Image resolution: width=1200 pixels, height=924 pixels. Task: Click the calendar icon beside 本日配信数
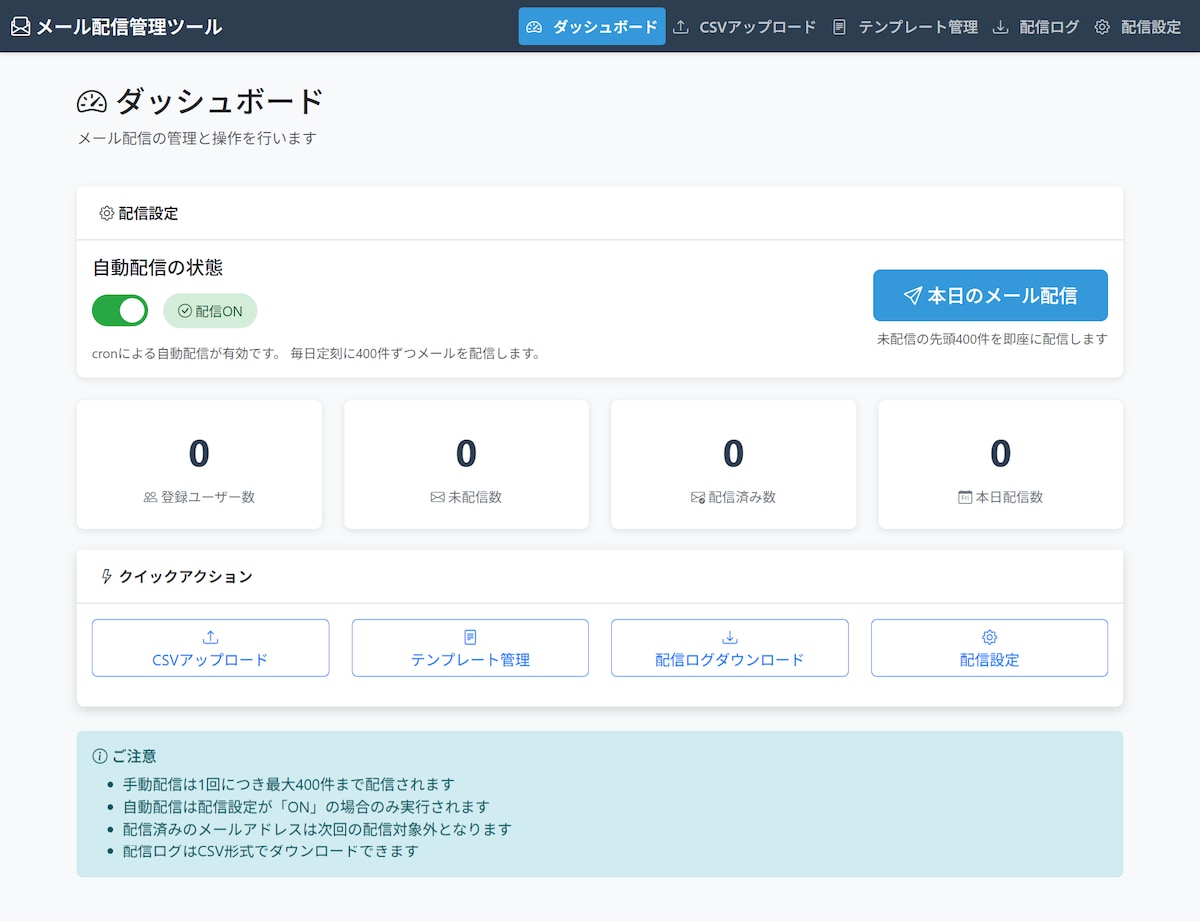[x=965, y=497]
